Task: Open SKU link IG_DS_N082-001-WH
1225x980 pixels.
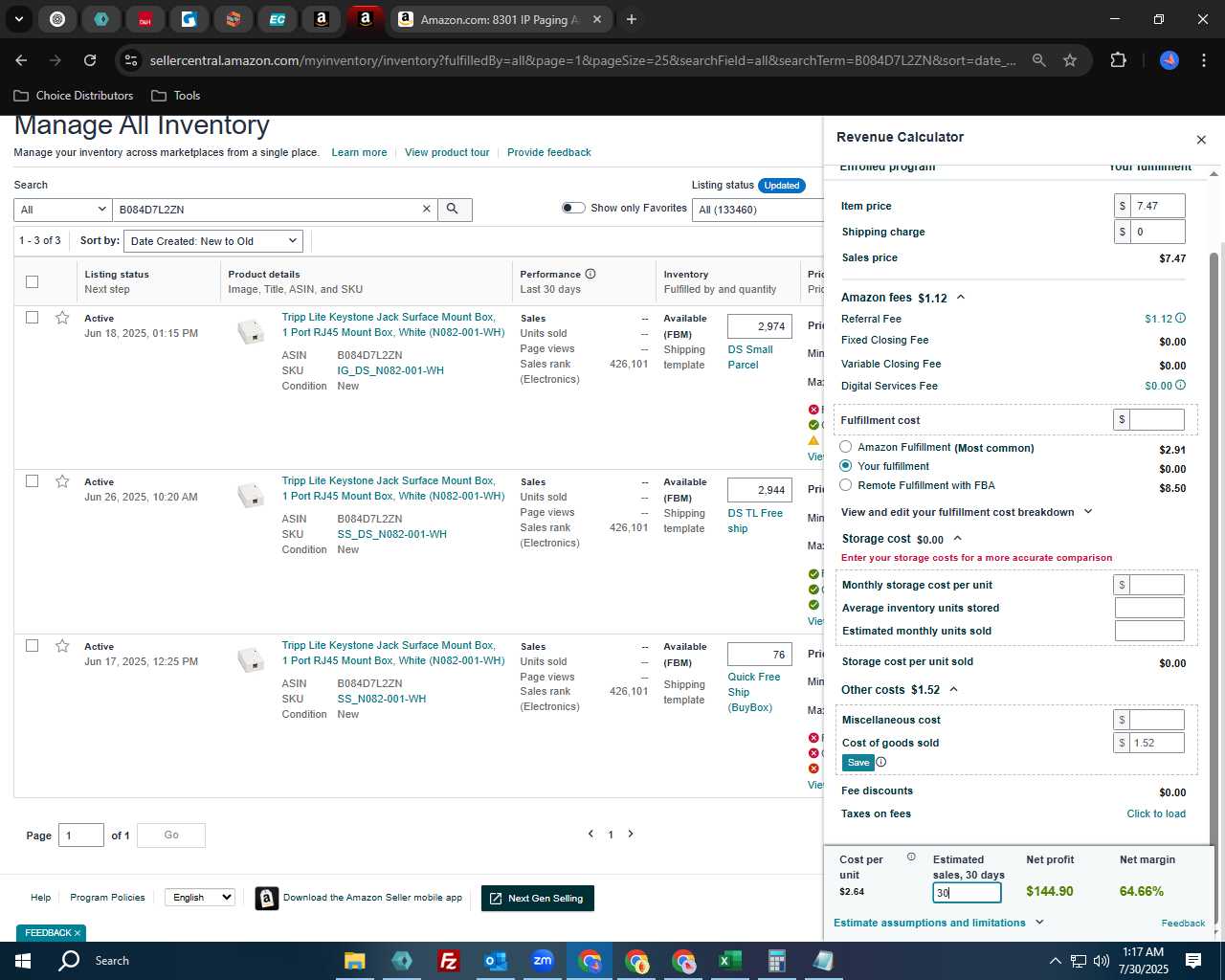Action: coord(390,370)
